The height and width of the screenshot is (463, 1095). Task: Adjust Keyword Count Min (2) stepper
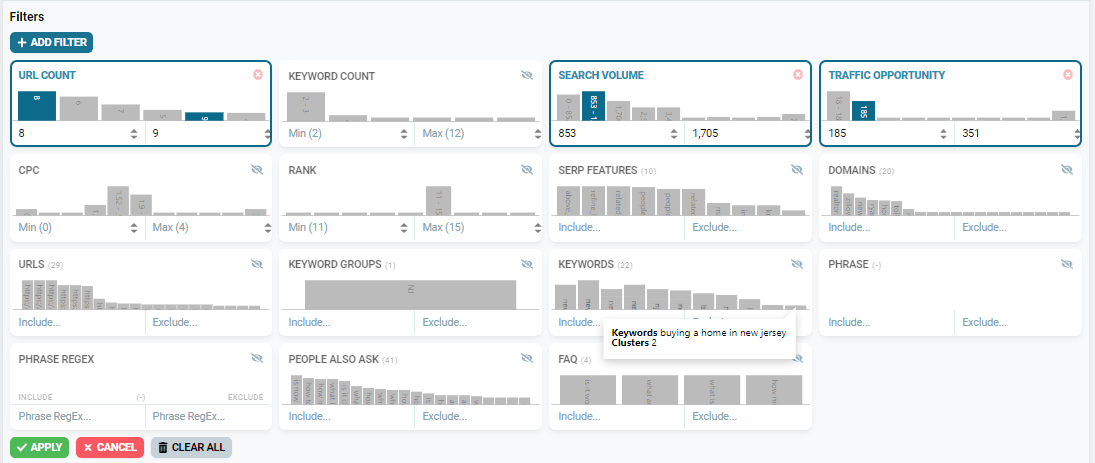point(404,133)
